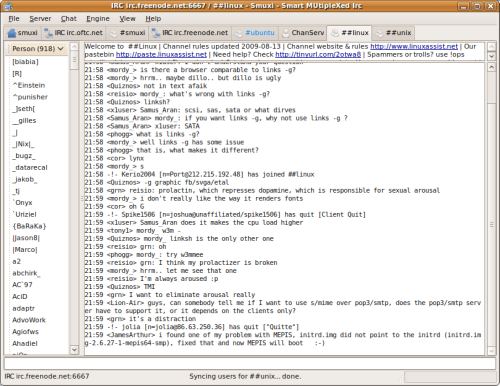The height and width of the screenshot is (386, 500).
Task: Select user `Urlziel in person list
Action: [24, 214]
